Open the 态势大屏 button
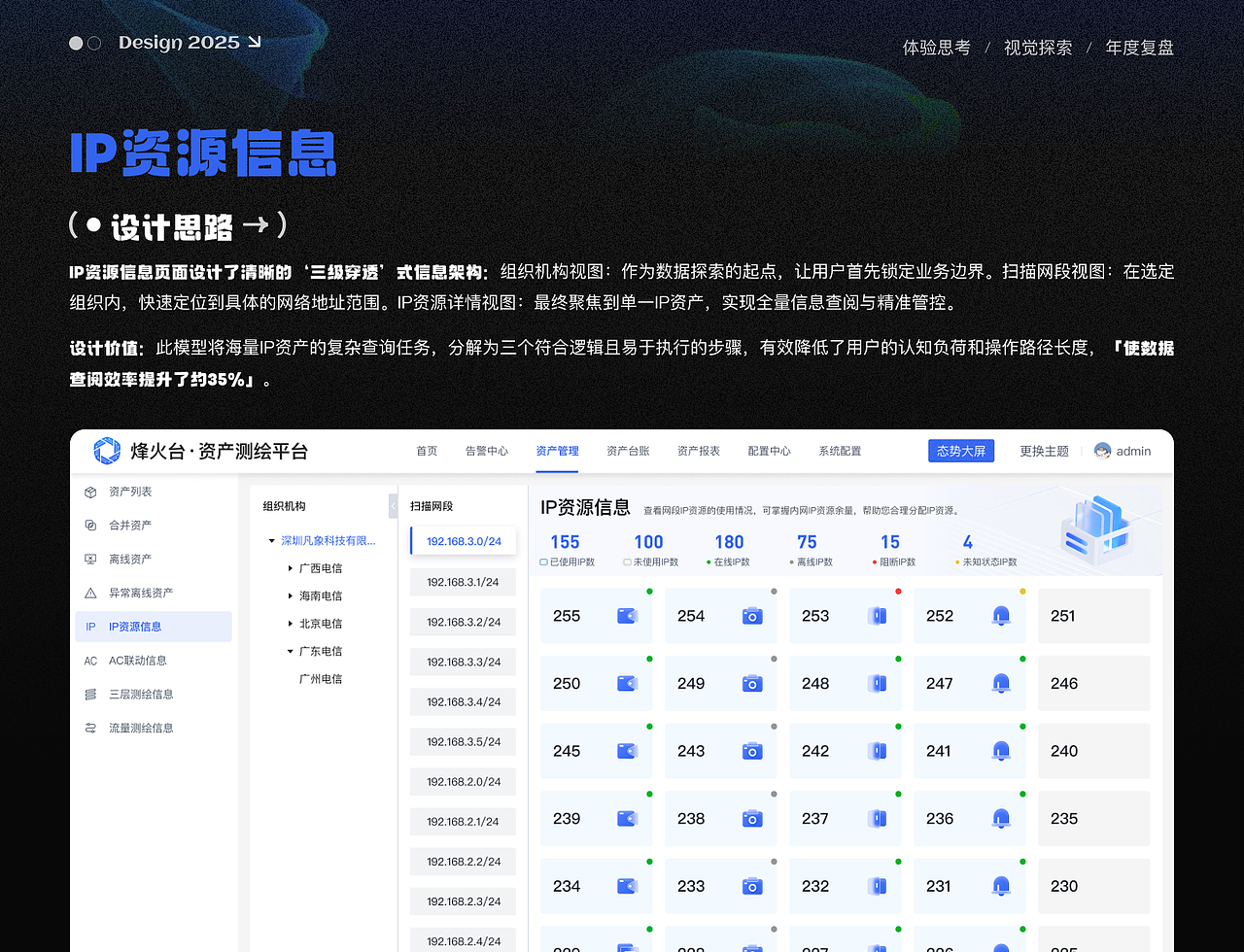This screenshot has height=952, width=1244. coord(961,451)
